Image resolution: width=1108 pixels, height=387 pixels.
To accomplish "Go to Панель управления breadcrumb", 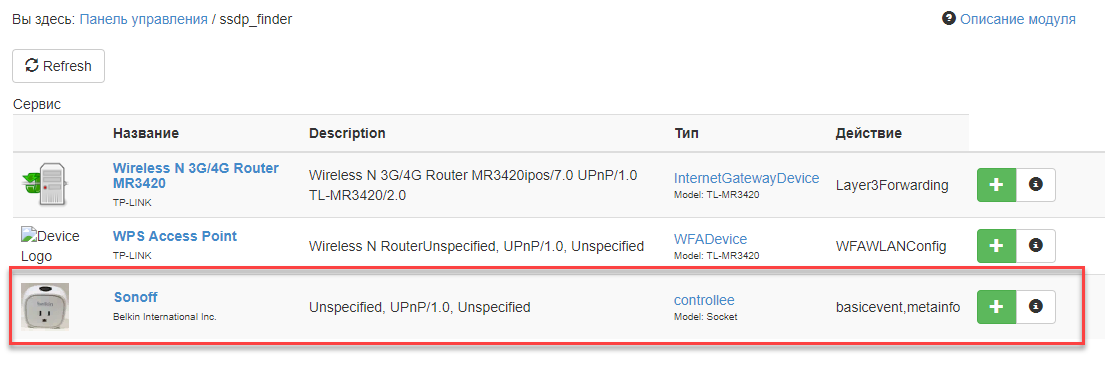I will click(x=143, y=19).
